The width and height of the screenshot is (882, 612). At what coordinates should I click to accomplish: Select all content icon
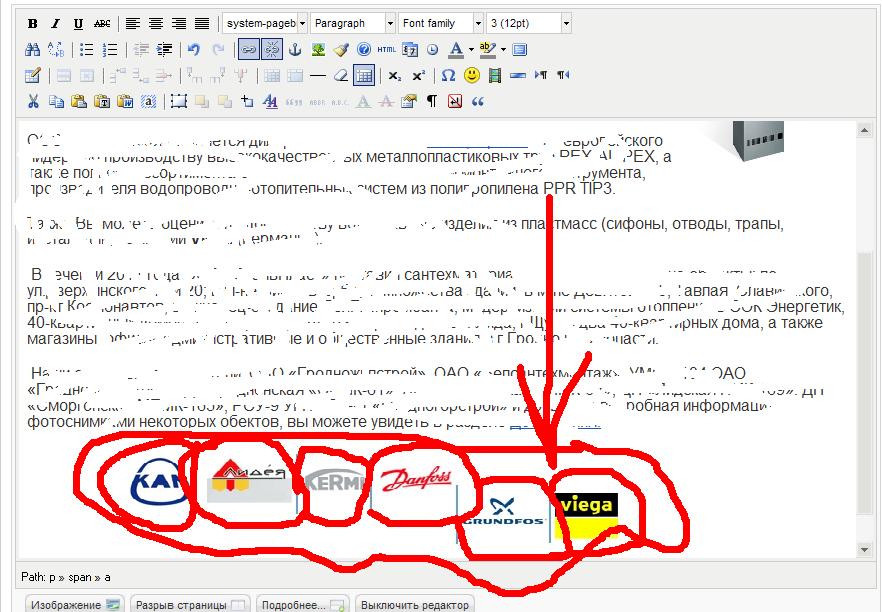click(148, 101)
